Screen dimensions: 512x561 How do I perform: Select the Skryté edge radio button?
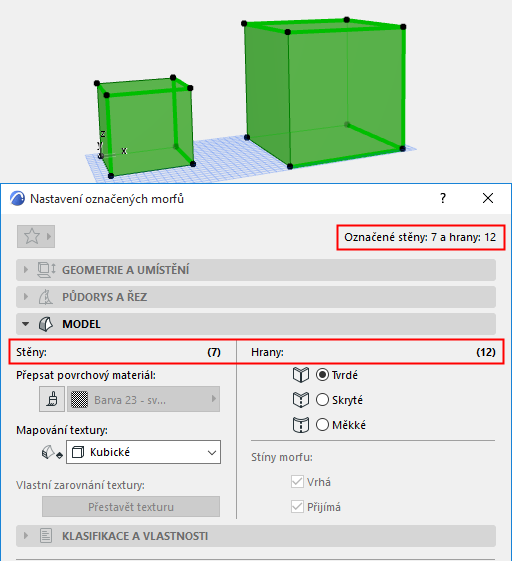322,400
